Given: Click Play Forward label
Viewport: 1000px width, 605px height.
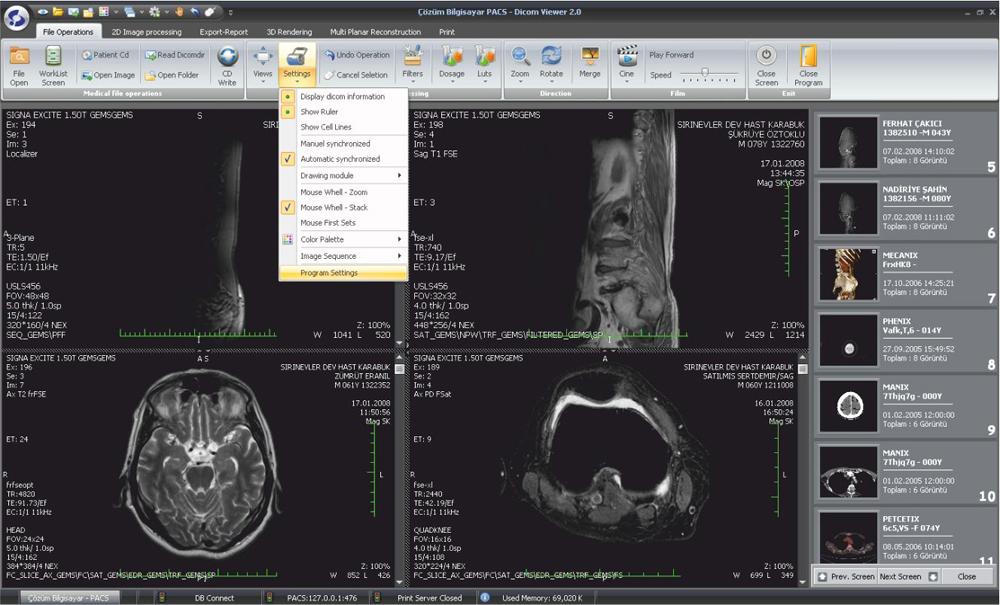Looking at the screenshot, I should 671,55.
